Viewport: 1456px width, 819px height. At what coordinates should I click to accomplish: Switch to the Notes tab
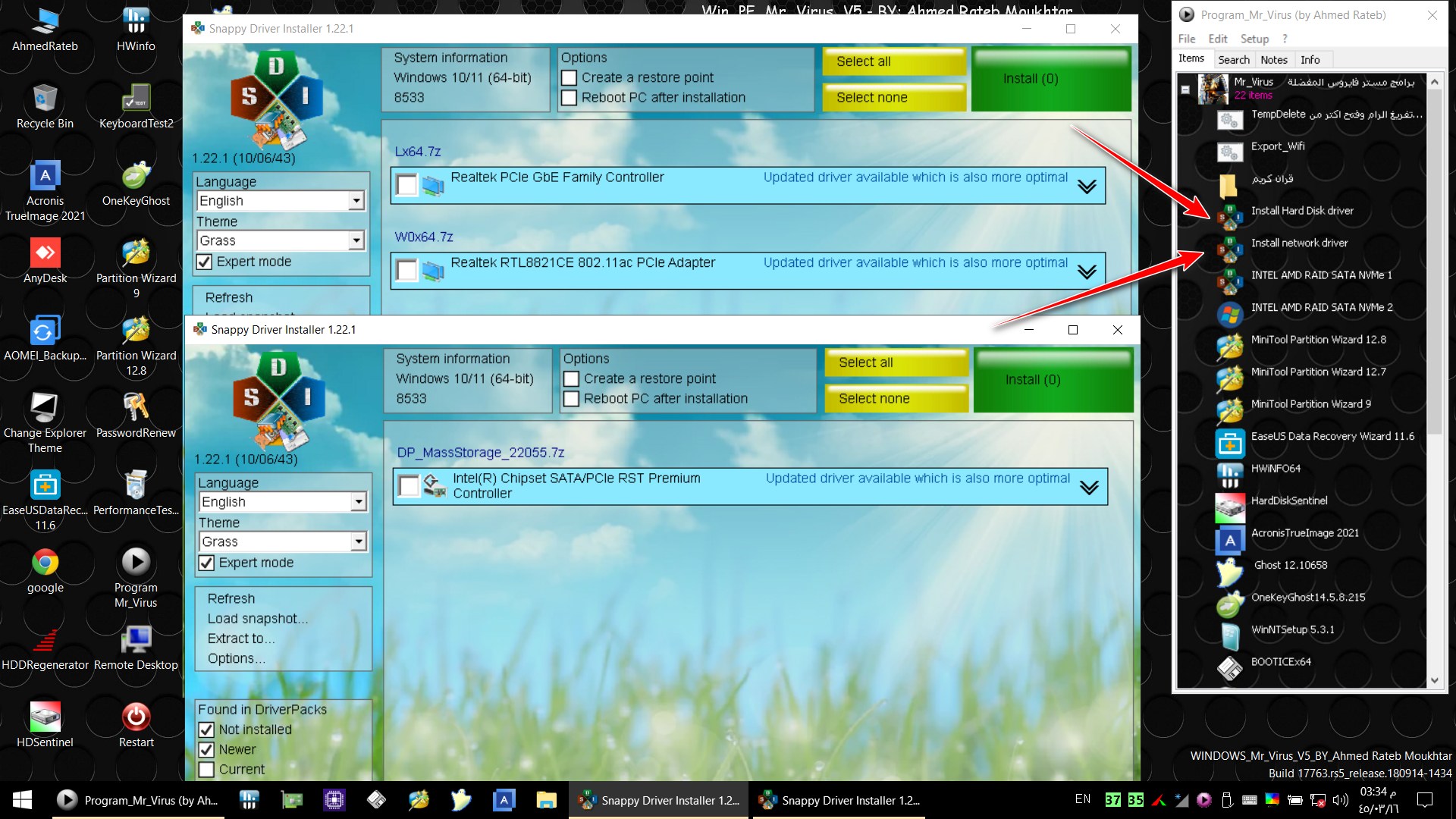[x=1274, y=60]
